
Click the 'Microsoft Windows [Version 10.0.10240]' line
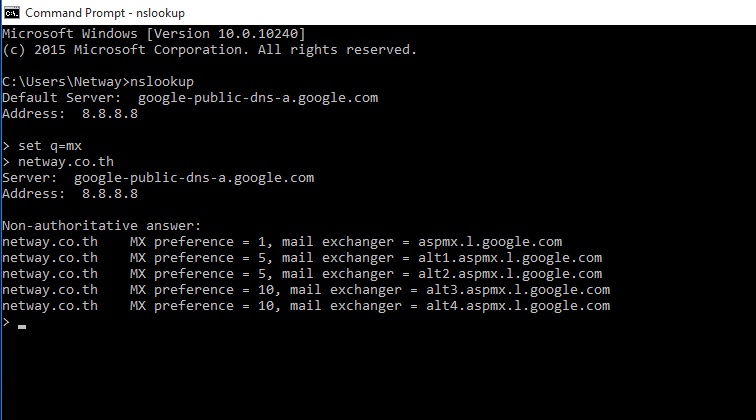click(154, 34)
